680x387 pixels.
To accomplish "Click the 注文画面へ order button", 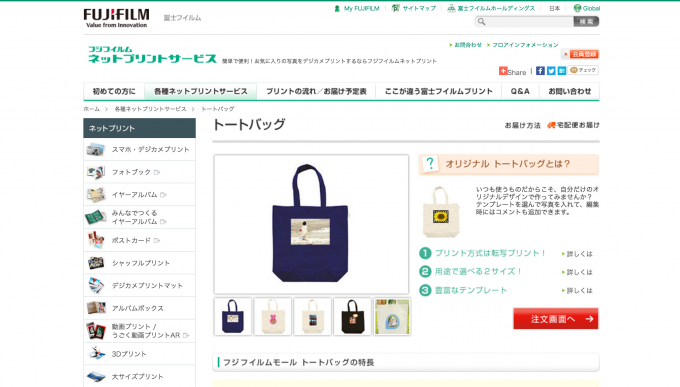I will coord(556,319).
